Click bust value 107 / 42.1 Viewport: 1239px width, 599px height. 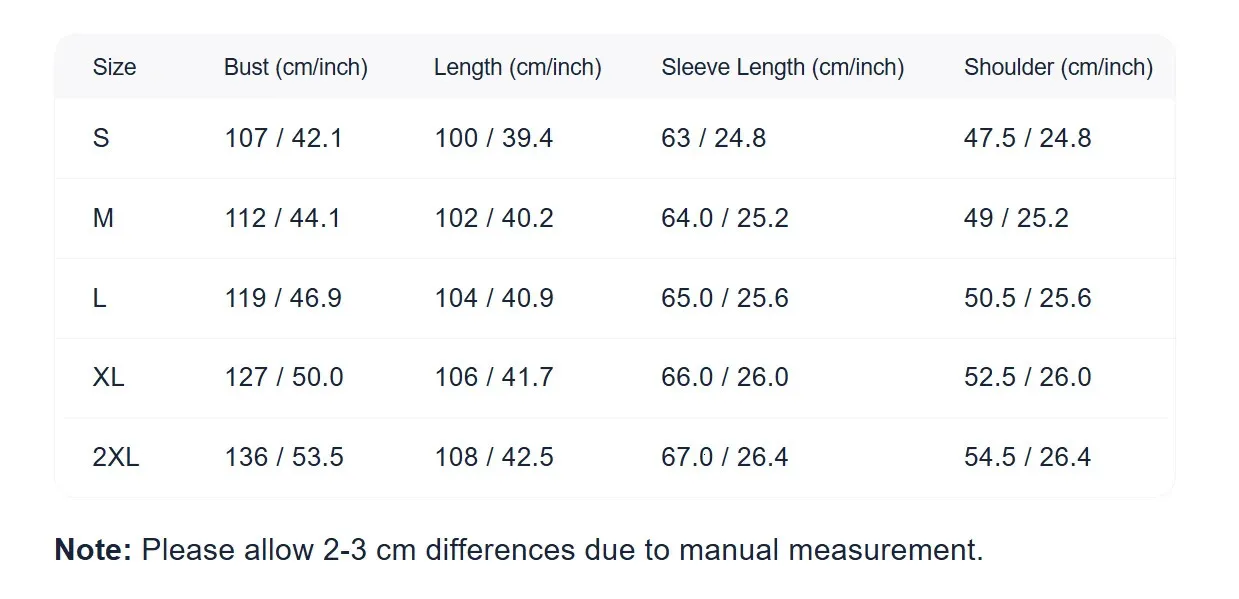pyautogui.click(x=283, y=138)
